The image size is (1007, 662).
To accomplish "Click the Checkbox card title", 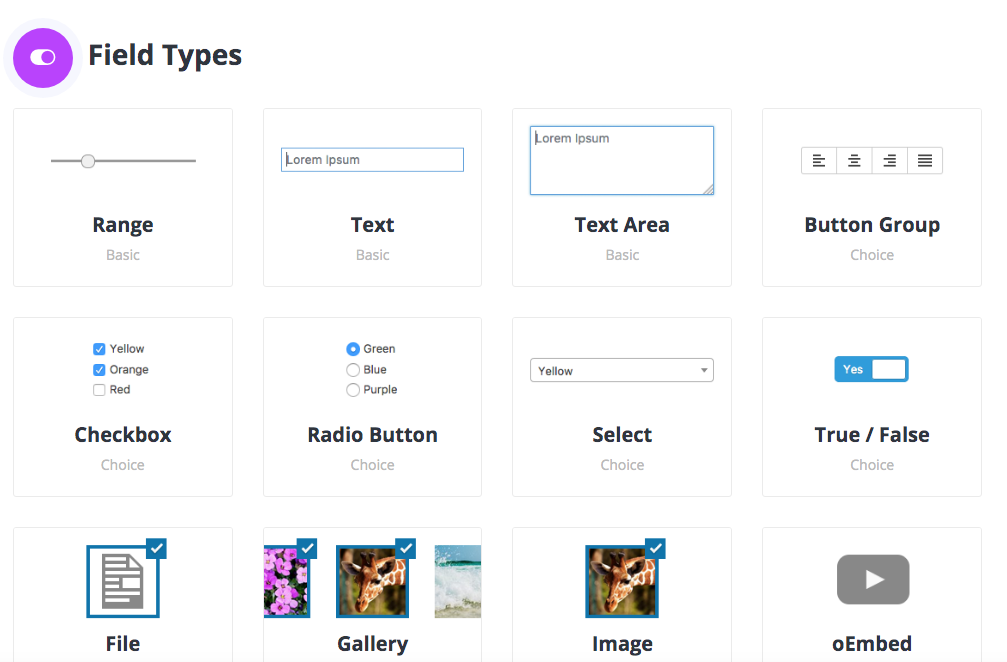I will tap(123, 435).
